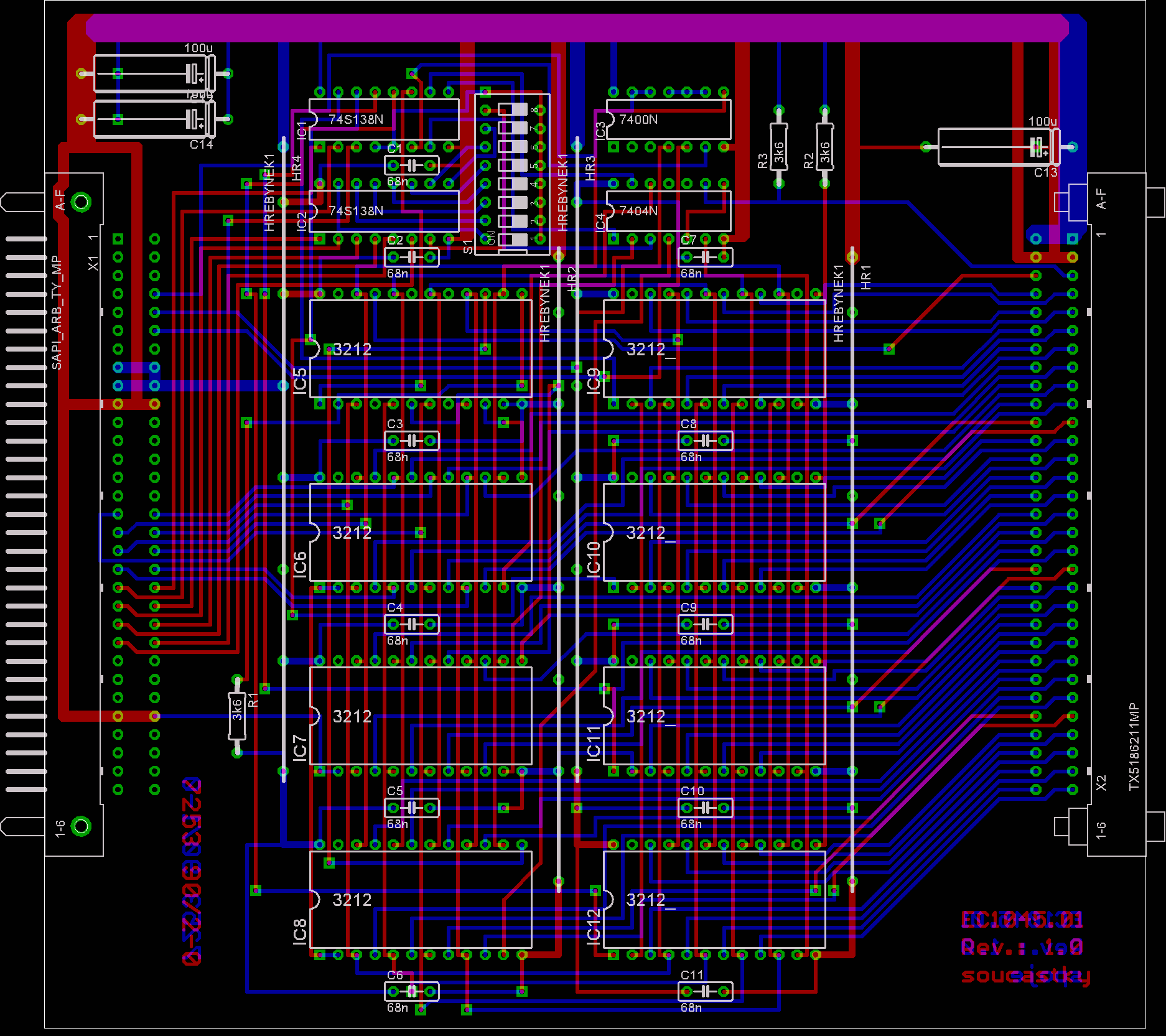Select resistor R3 3k6 near 7400N

click(778, 147)
